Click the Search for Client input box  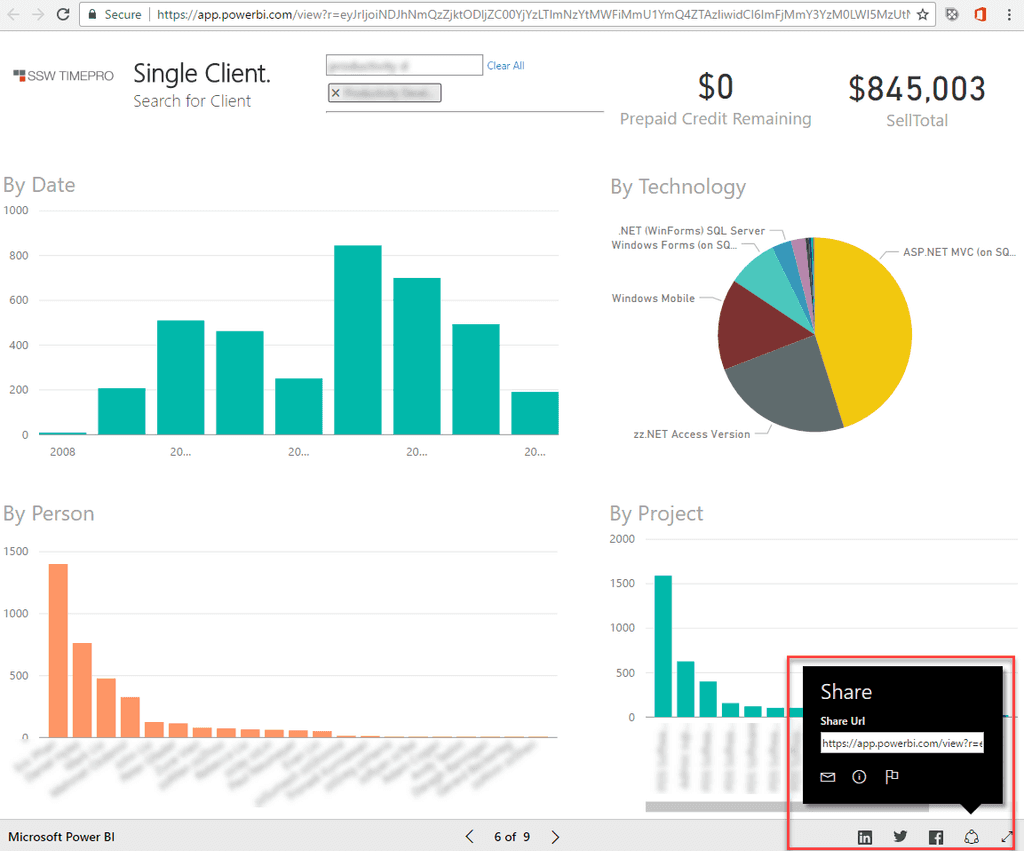pos(404,64)
